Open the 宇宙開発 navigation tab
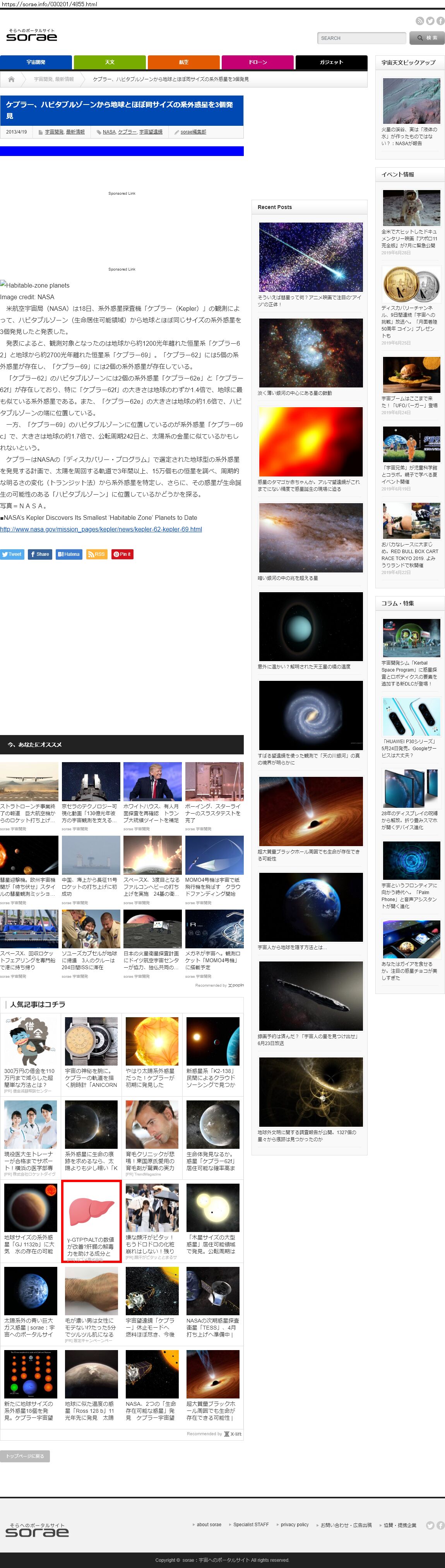The image size is (445, 1568). coord(36,62)
